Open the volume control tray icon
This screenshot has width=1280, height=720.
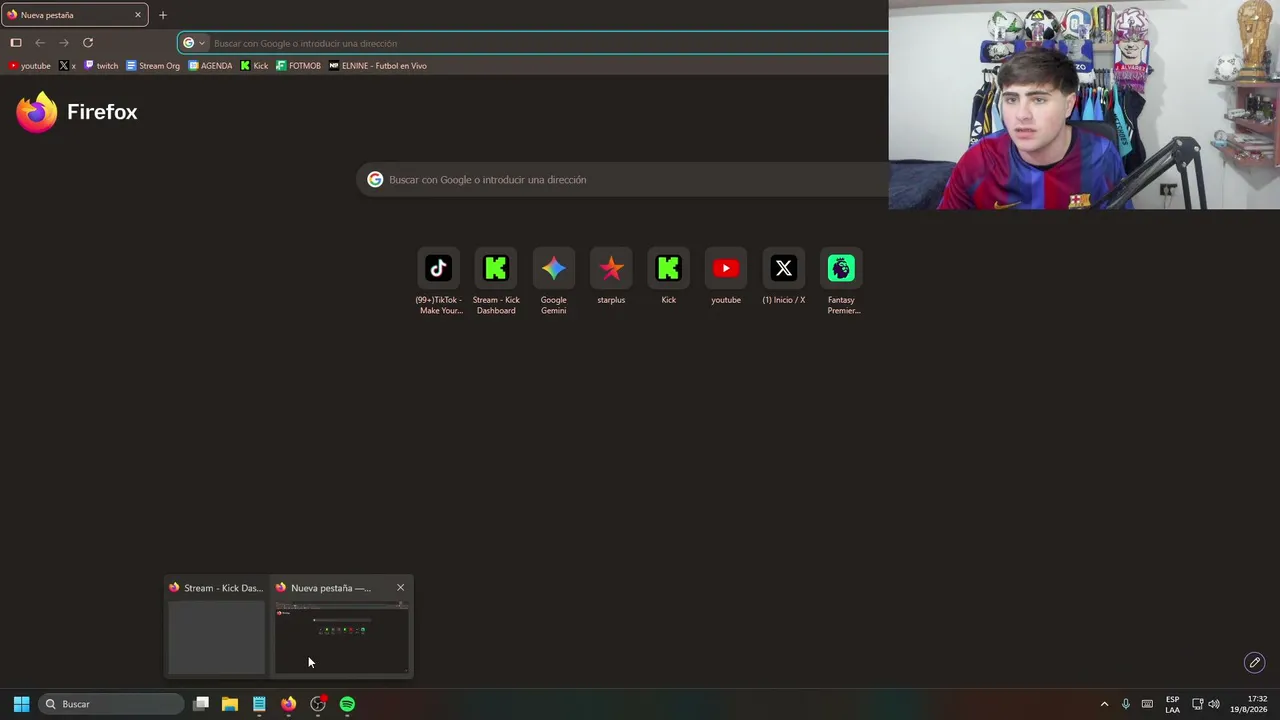pyautogui.click(x=1214, y=704)
